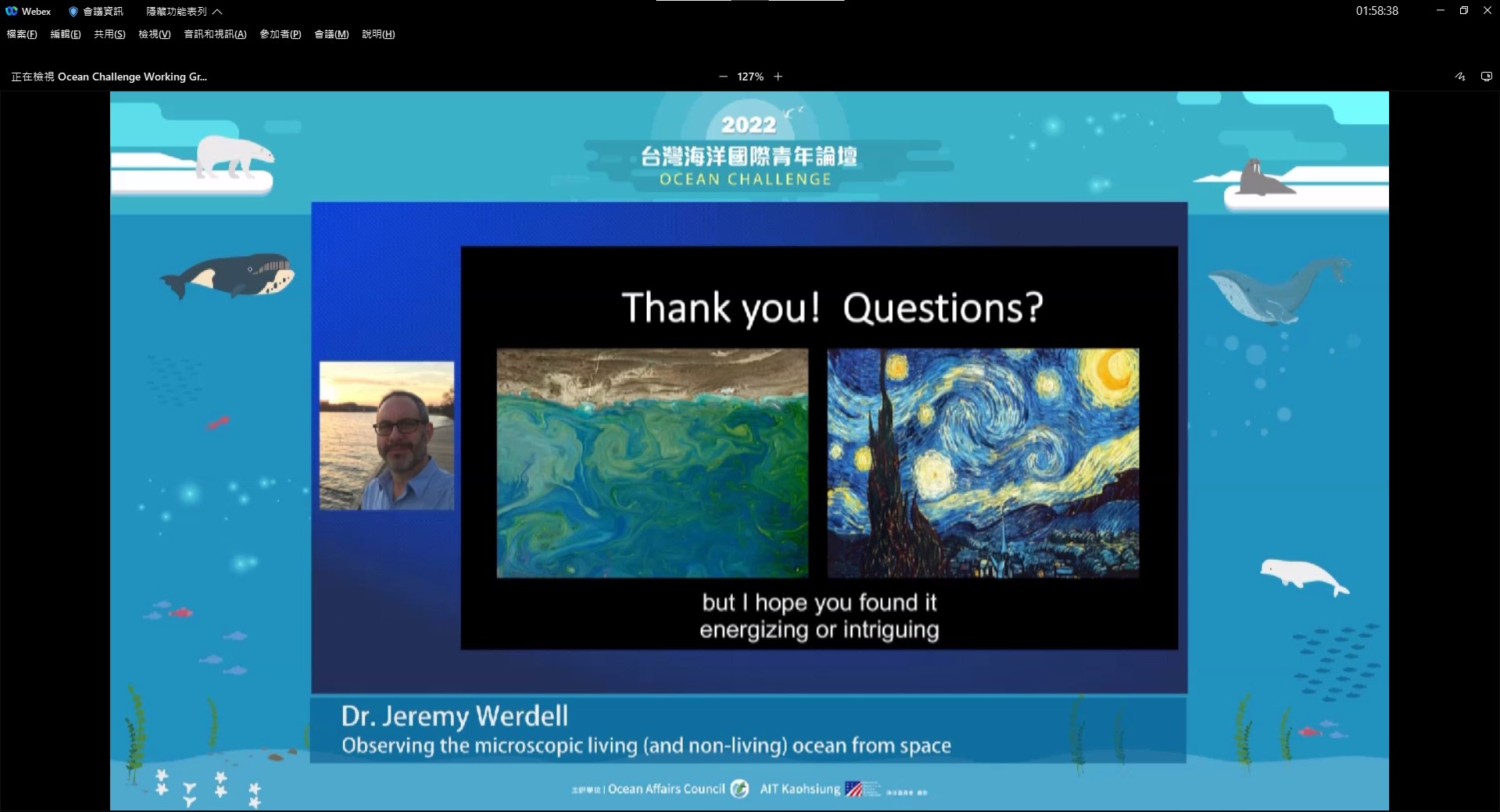Click the speaker's webcam video thumbnail

point(387,436)
